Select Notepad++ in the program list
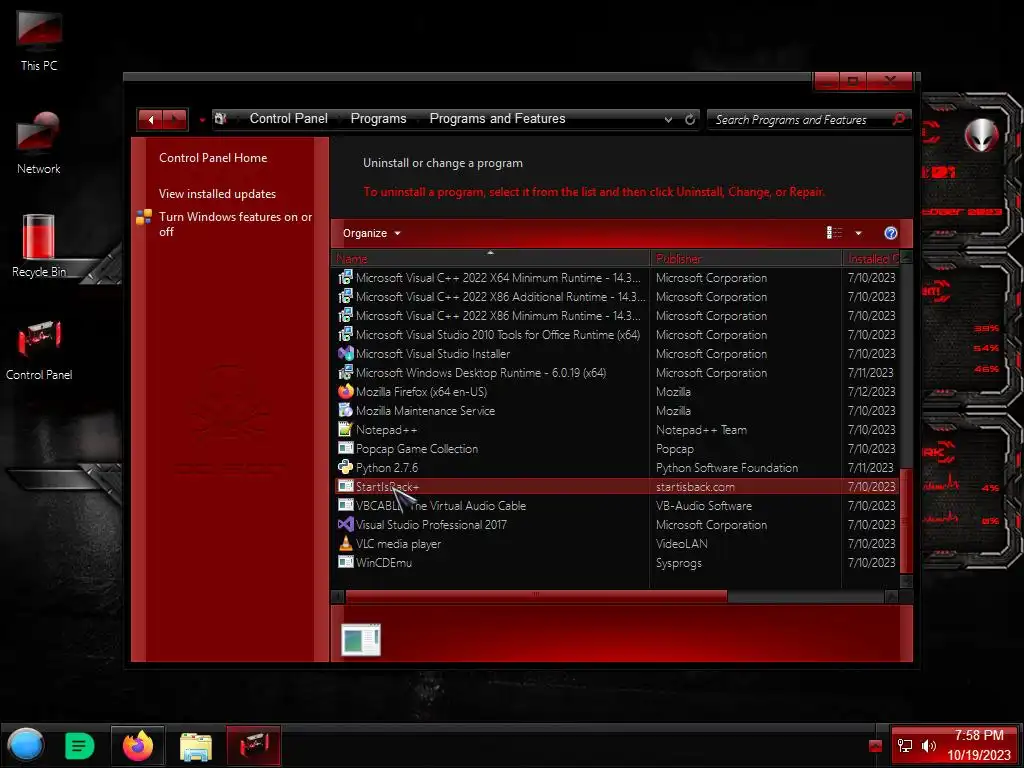This screenshot has height=768, width=1024. point(616,430)
